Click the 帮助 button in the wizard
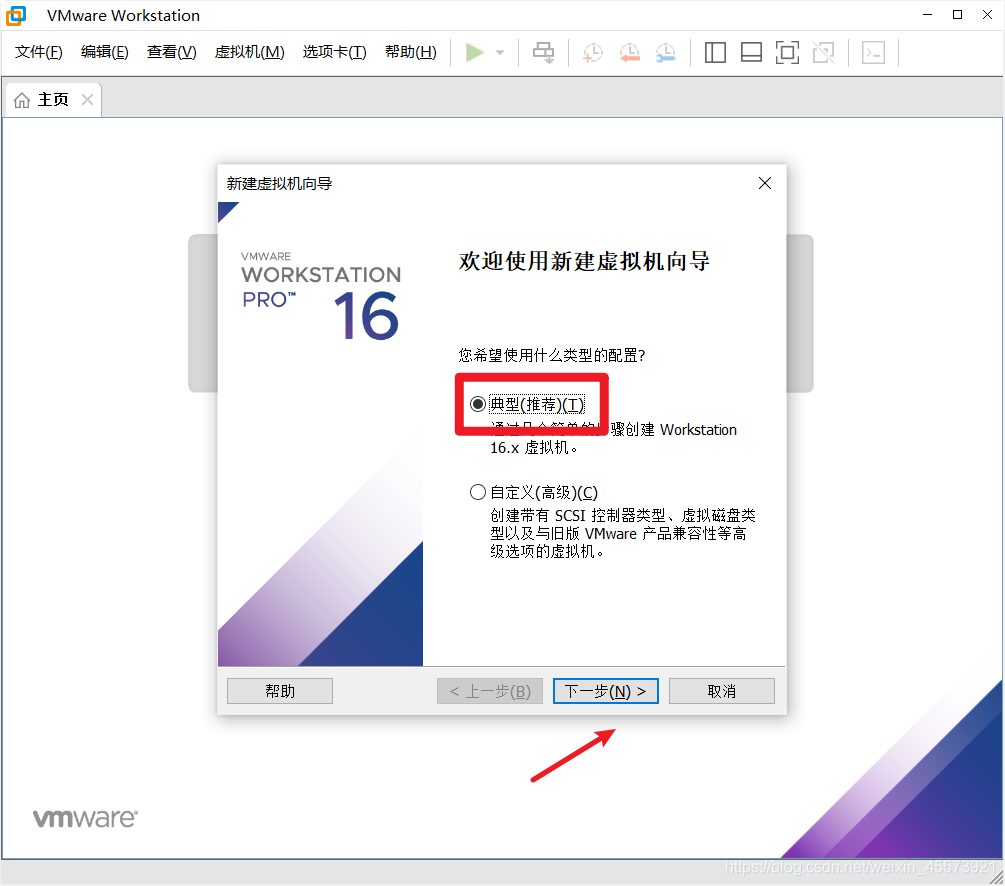The image size is (1005, 886). click(279, 690)
